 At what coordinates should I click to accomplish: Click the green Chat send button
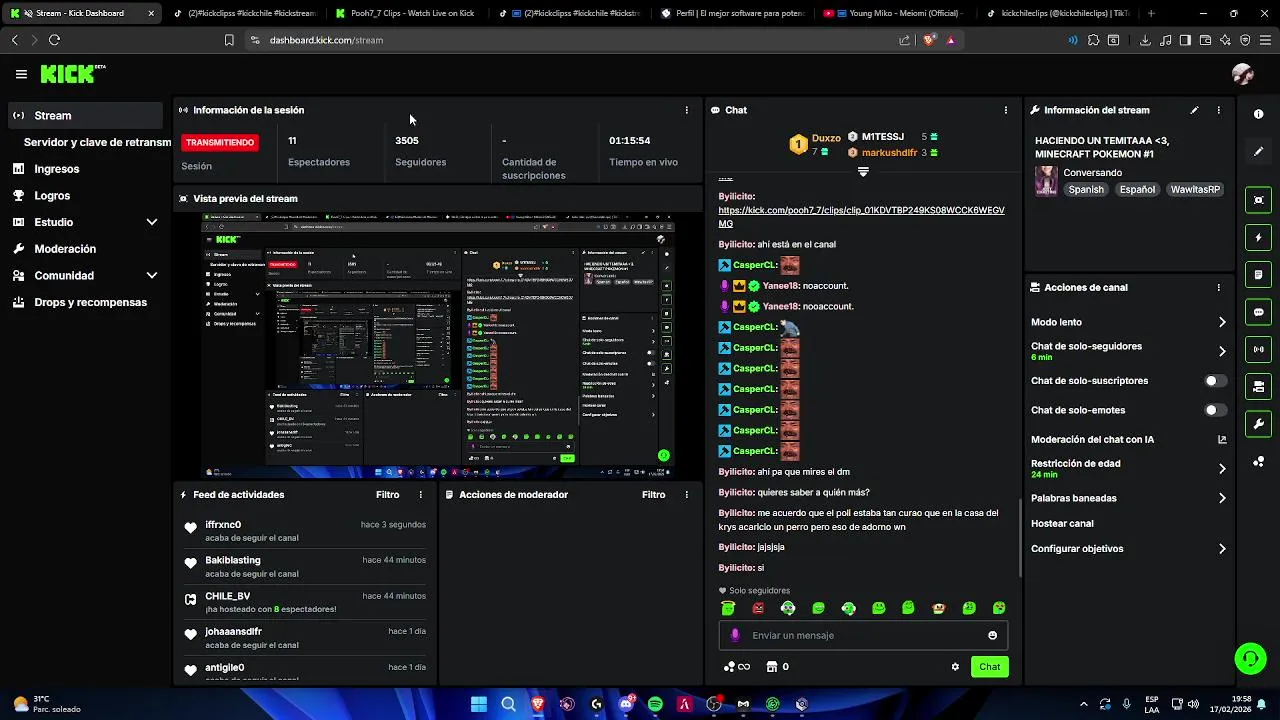(x=989, y=667)
